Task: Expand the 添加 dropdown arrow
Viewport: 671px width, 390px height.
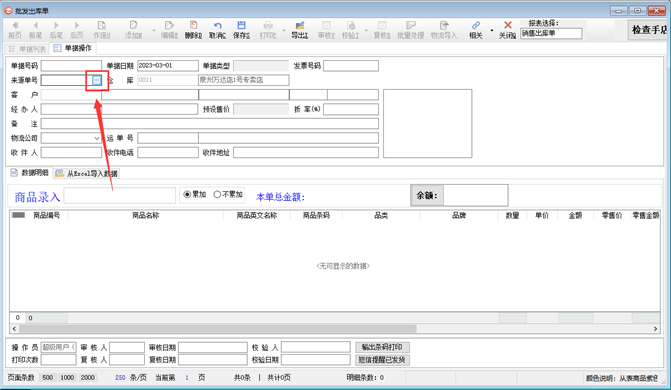Action: tap(154, 30)
